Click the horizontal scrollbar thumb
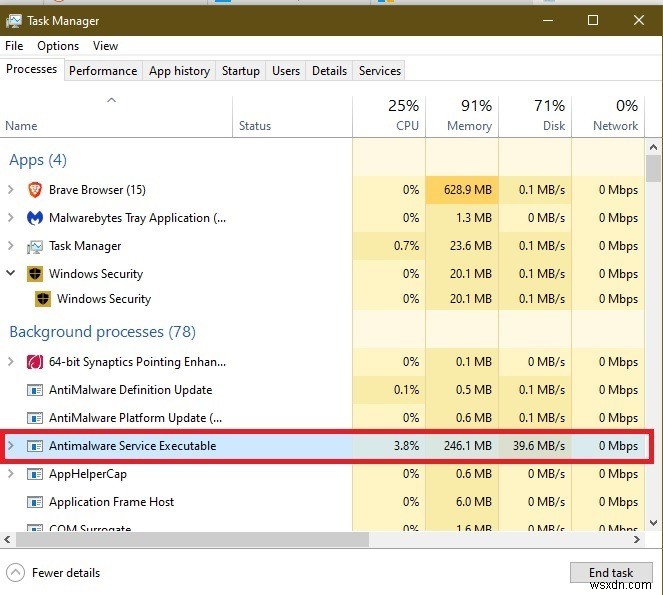 point(193,540)
